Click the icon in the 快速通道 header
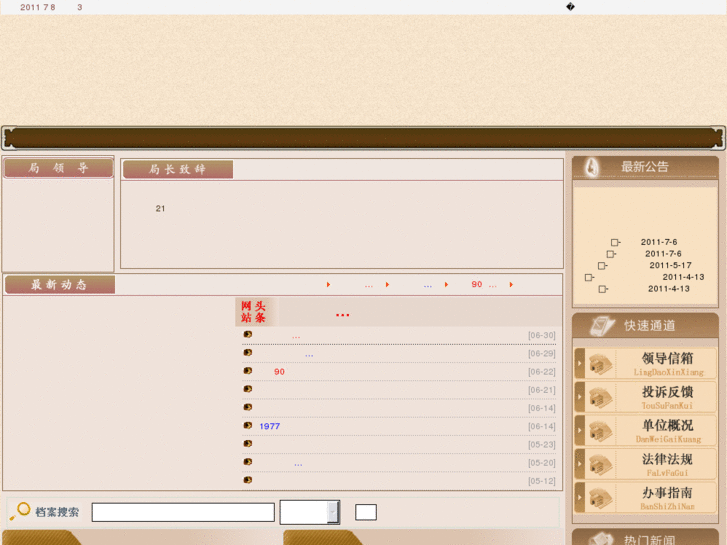 602,326
